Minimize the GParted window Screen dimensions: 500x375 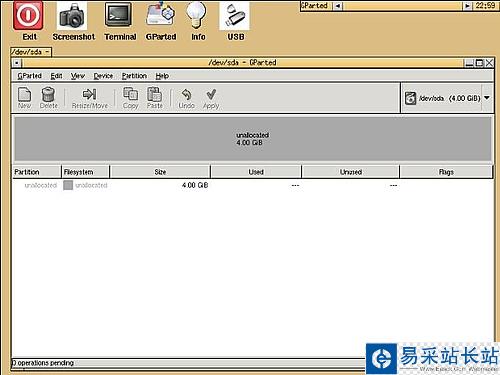(x=469, y=63)
